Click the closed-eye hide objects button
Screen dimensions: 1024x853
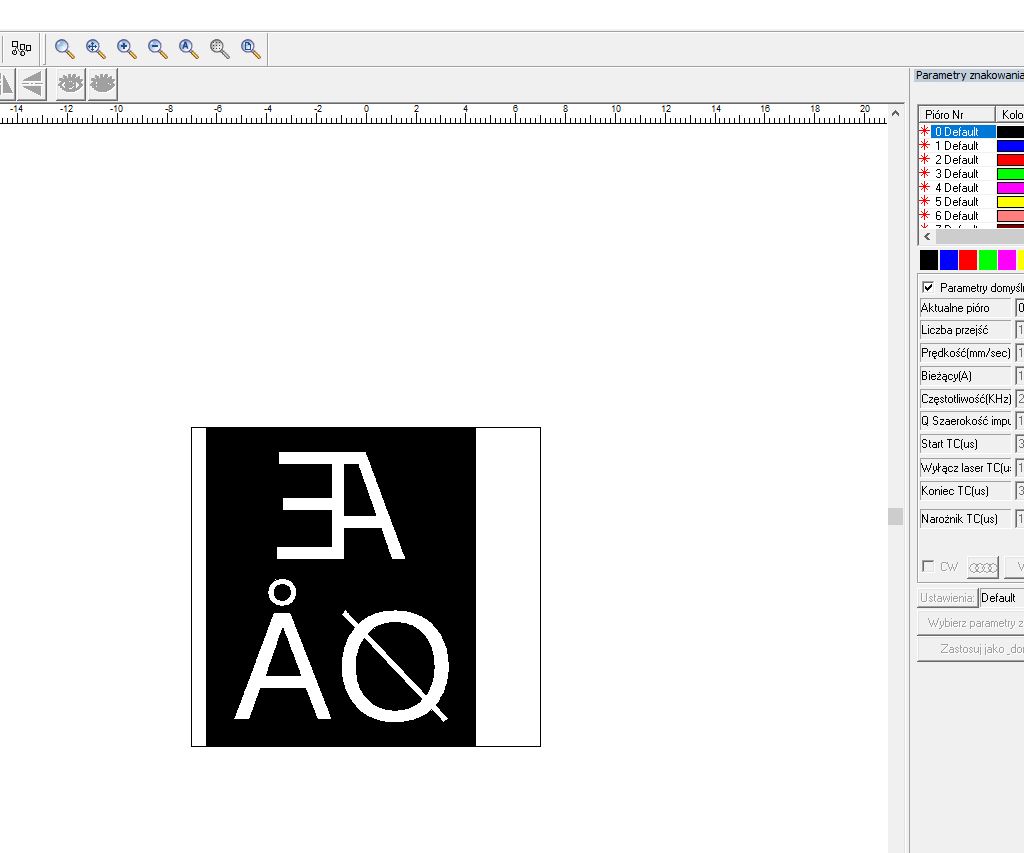click(103, 84)
